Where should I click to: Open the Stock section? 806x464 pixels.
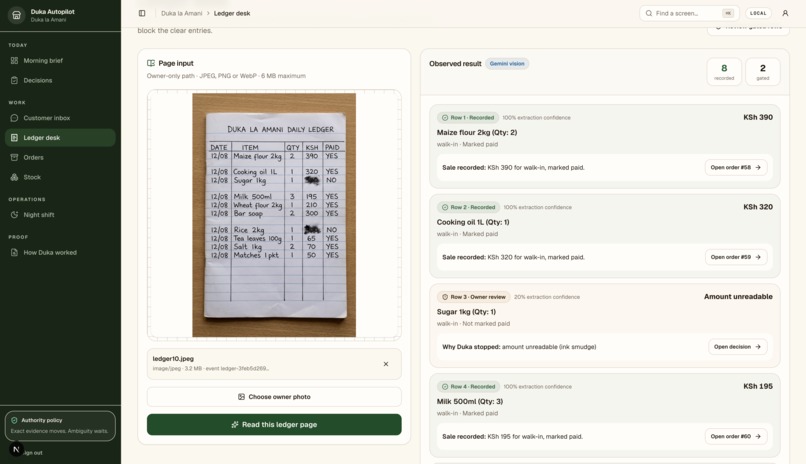pyautogui.click(x=60, y=177)
